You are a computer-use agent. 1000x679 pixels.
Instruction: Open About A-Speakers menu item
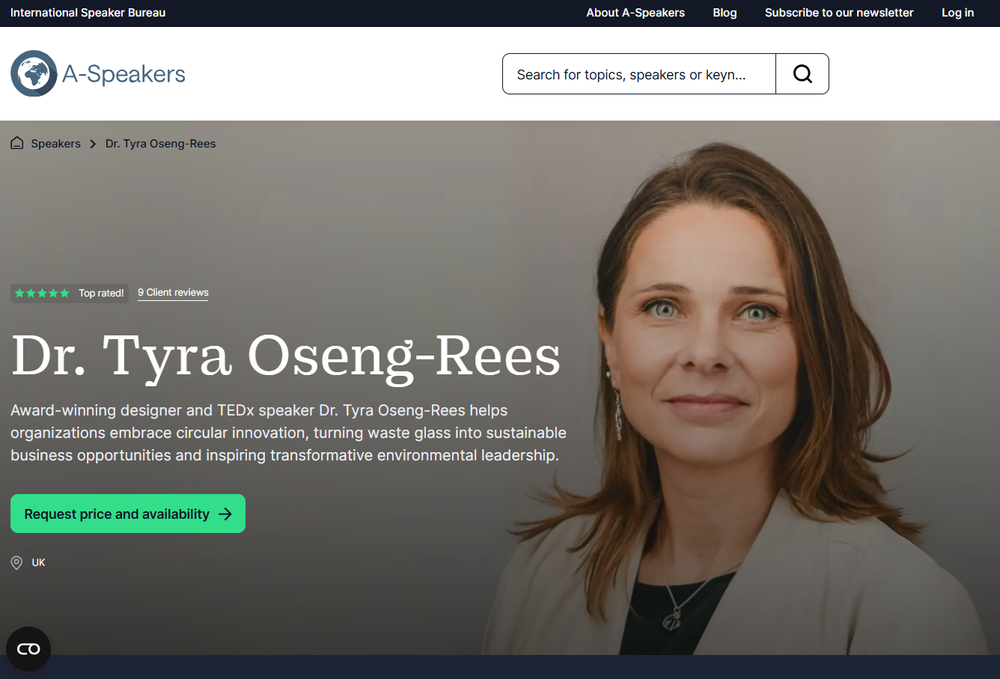[x=635, y=13]
